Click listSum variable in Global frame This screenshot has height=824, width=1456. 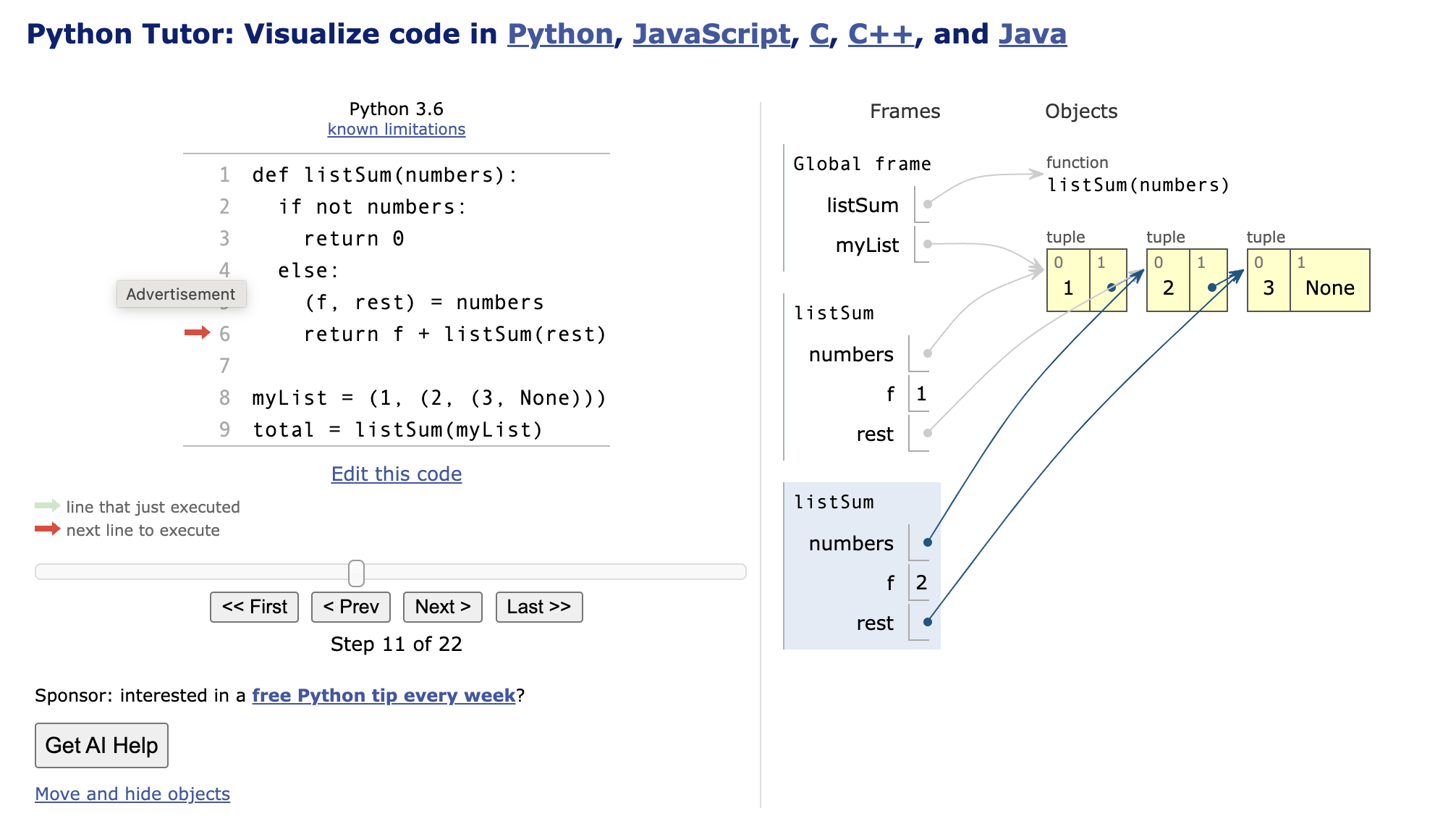(x=863, y=206)
